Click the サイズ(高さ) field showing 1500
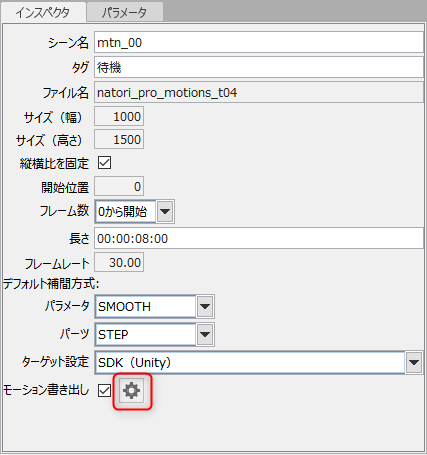Viewport: 427px width, 455px height. 119,139
